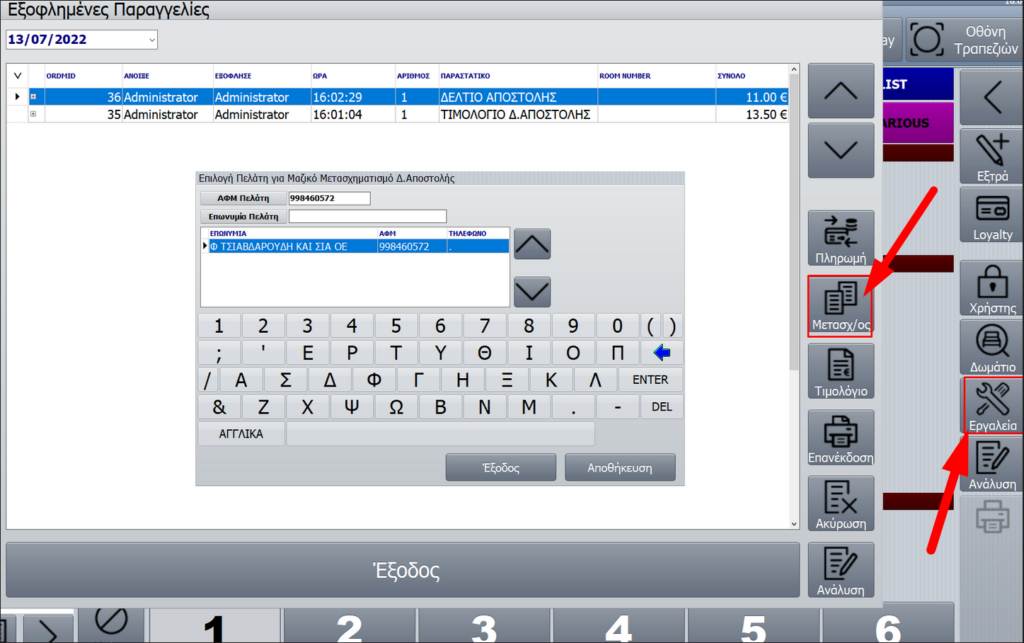Viewport: 1024px width, 643px height.
Task: Click the Χρήστης user lock icon
Action: 992,287
